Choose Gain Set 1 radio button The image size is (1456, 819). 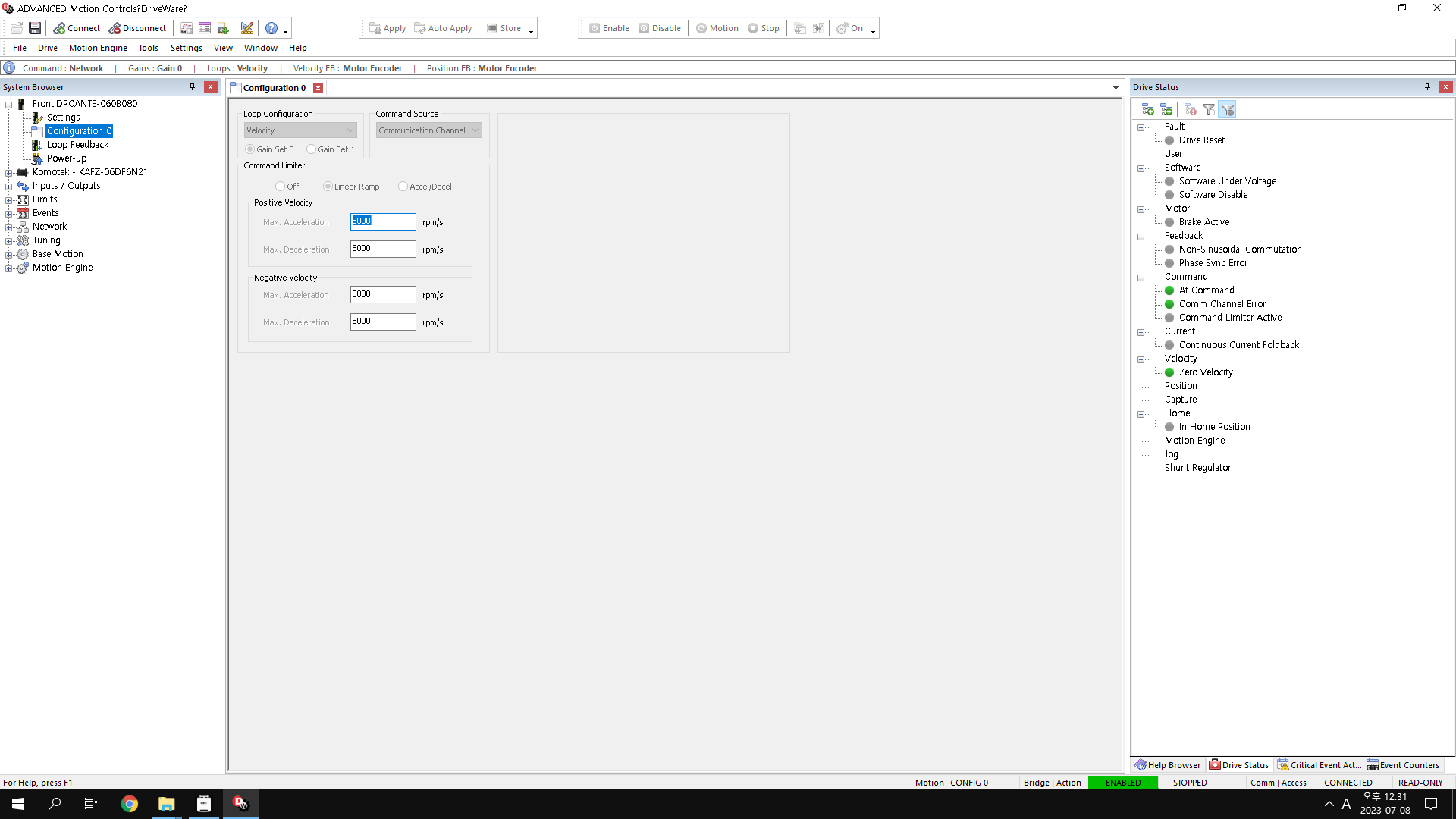(312, 149)
